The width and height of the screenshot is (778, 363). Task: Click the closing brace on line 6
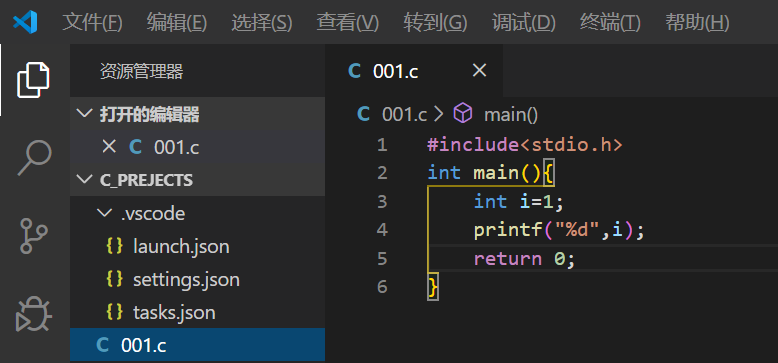click(433, 288)
